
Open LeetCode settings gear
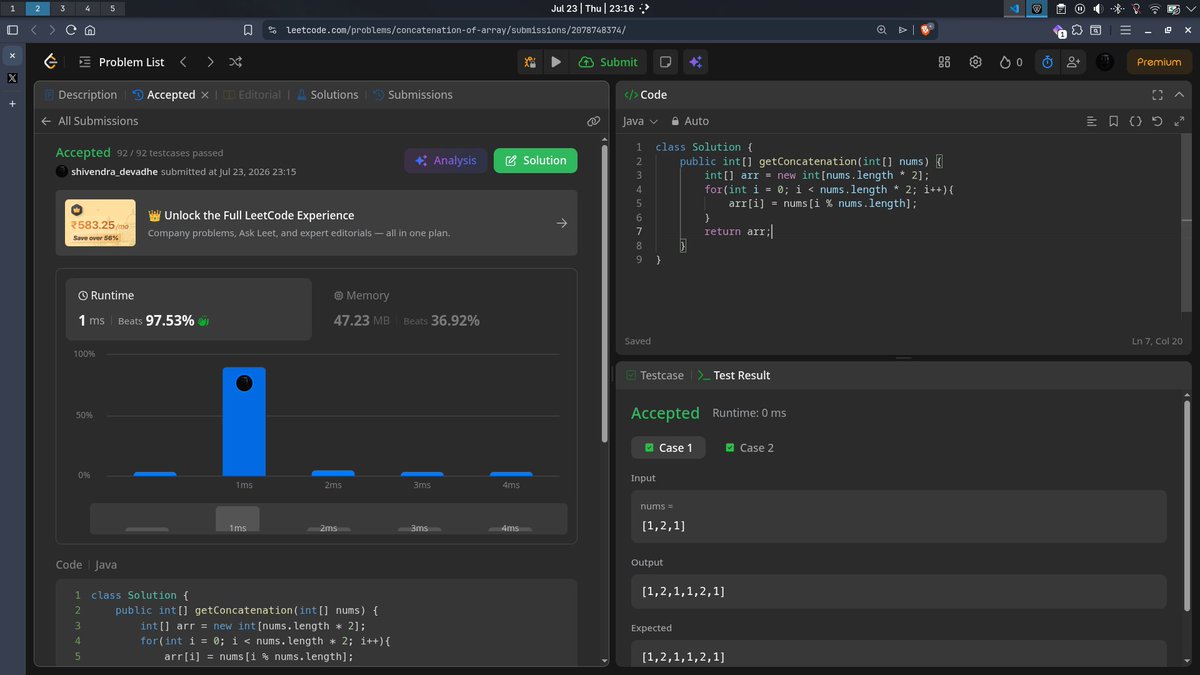click(x=976, y=62)
